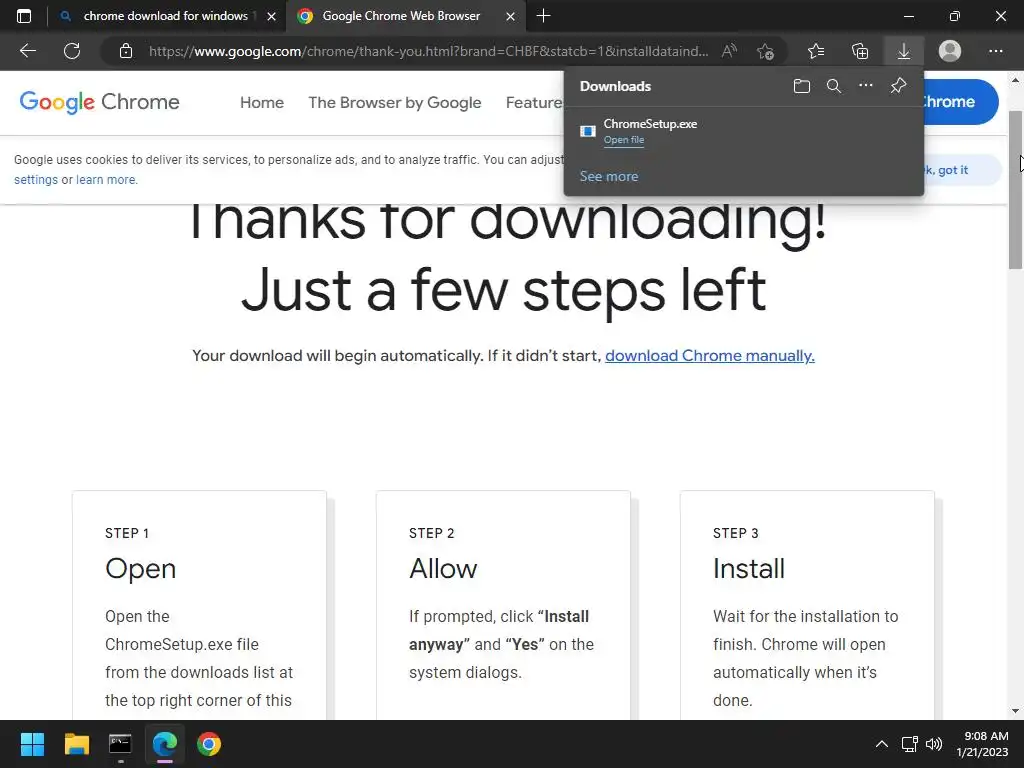Click Open file under ChromeSetup.exe
This screenshot has width=1024, height=768.
[x=624, y=140]
